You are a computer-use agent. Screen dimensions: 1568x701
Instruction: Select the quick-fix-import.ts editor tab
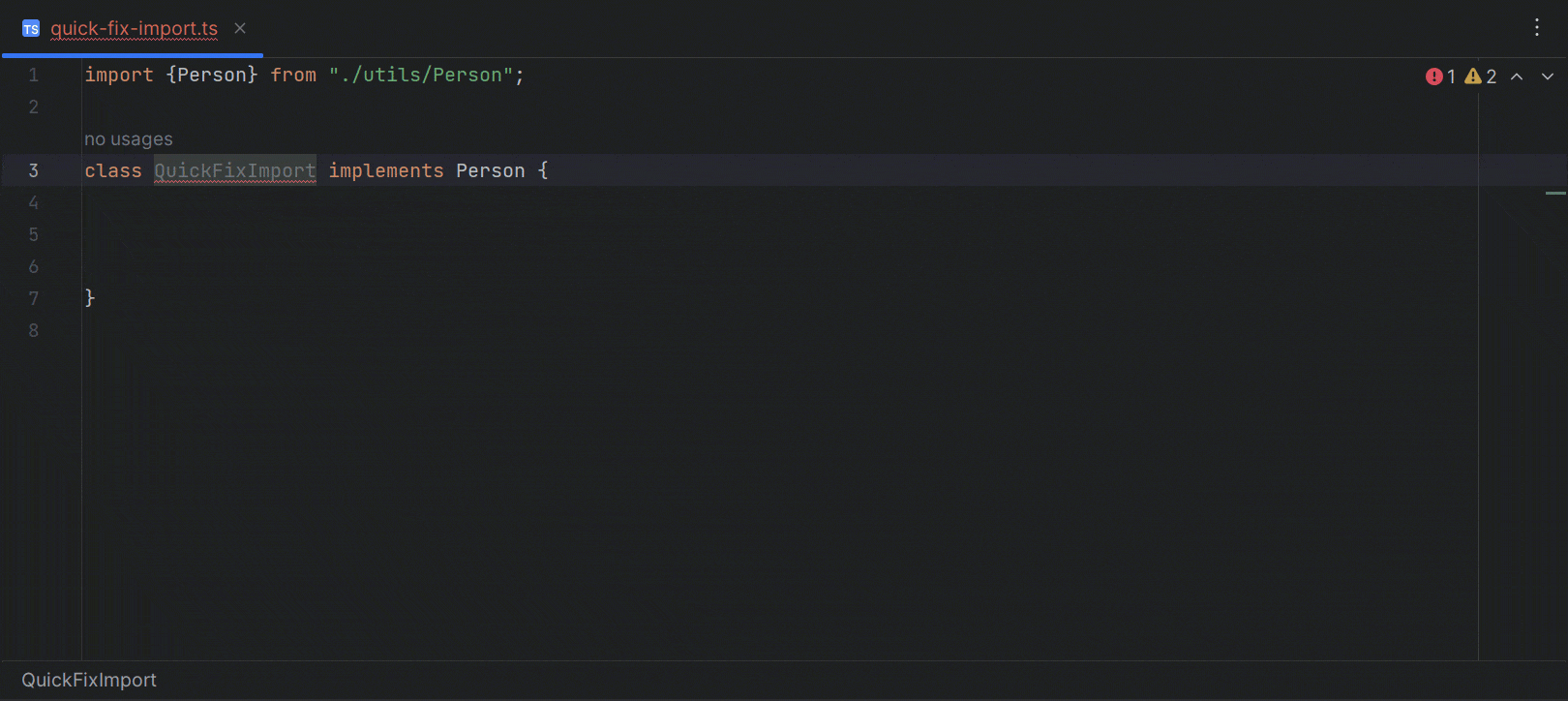point(135,29)
